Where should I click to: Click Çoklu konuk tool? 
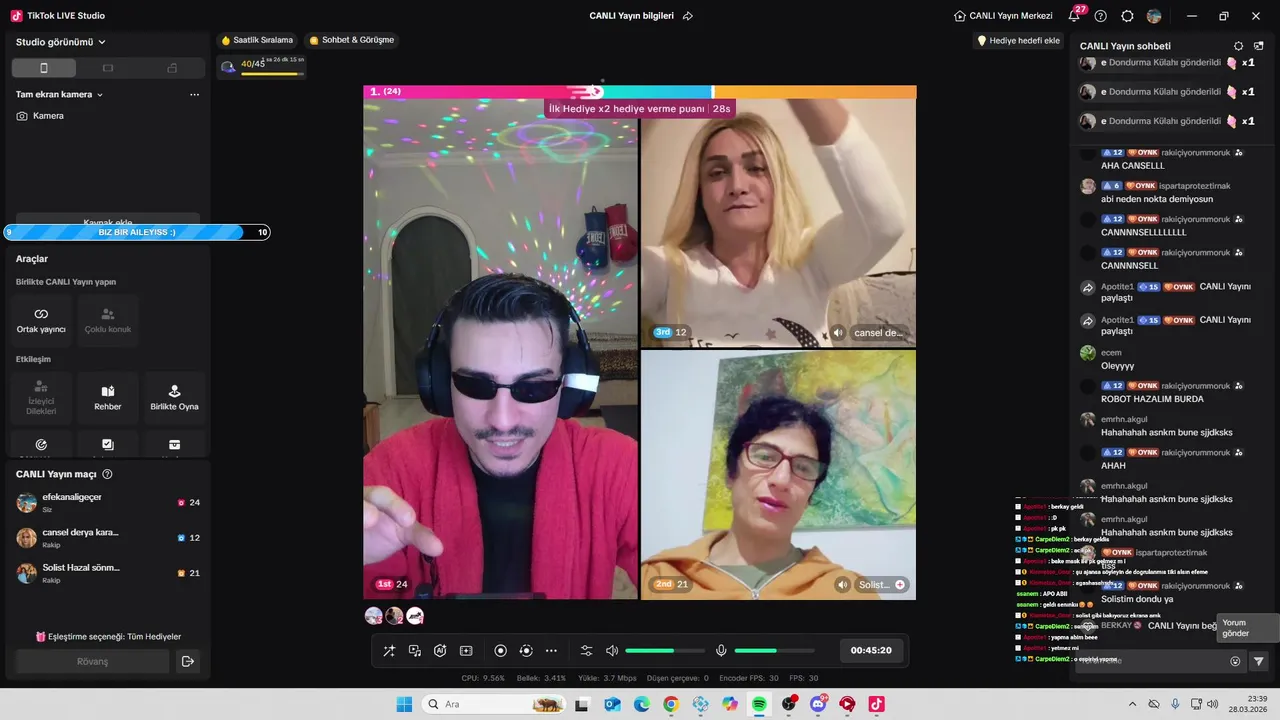pos(108,320)
